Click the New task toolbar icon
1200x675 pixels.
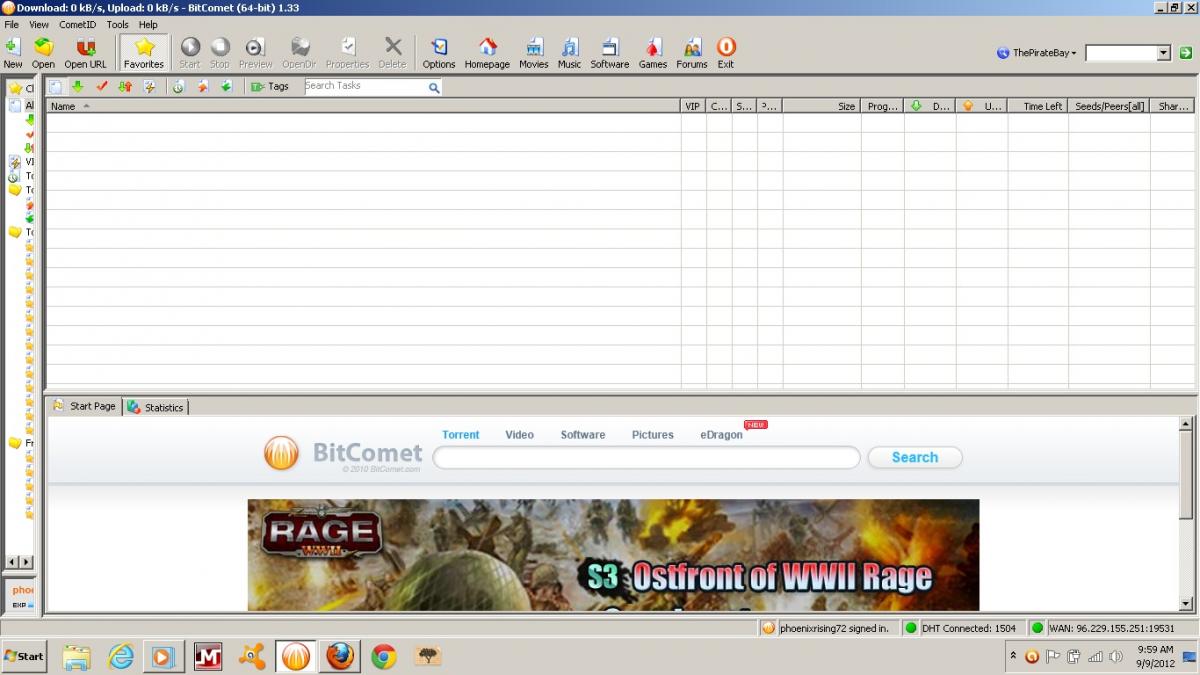click(x=13, y=48)
